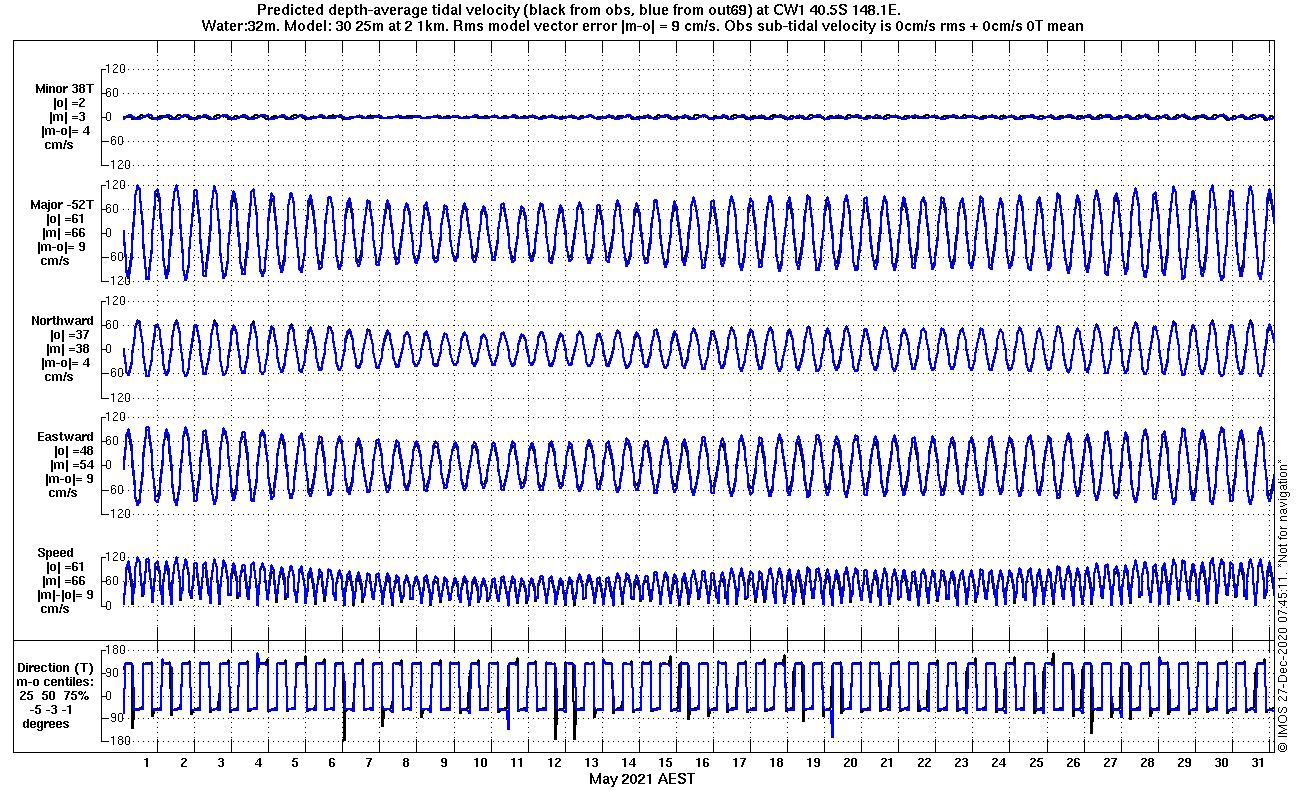Click the 'degrees' unit label
The image size is (1300, 800).
46,723
